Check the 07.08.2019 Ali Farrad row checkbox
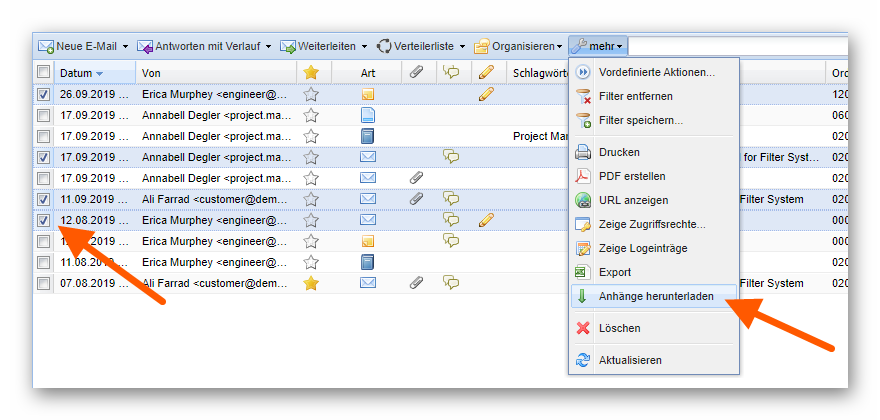 (44, 283)
